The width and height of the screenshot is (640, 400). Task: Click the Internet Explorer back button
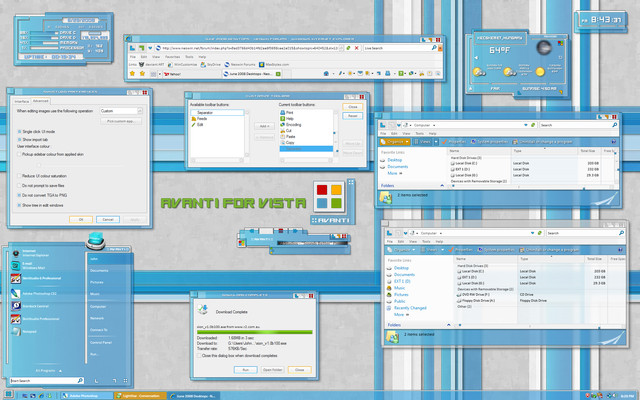tap(132, 48)
